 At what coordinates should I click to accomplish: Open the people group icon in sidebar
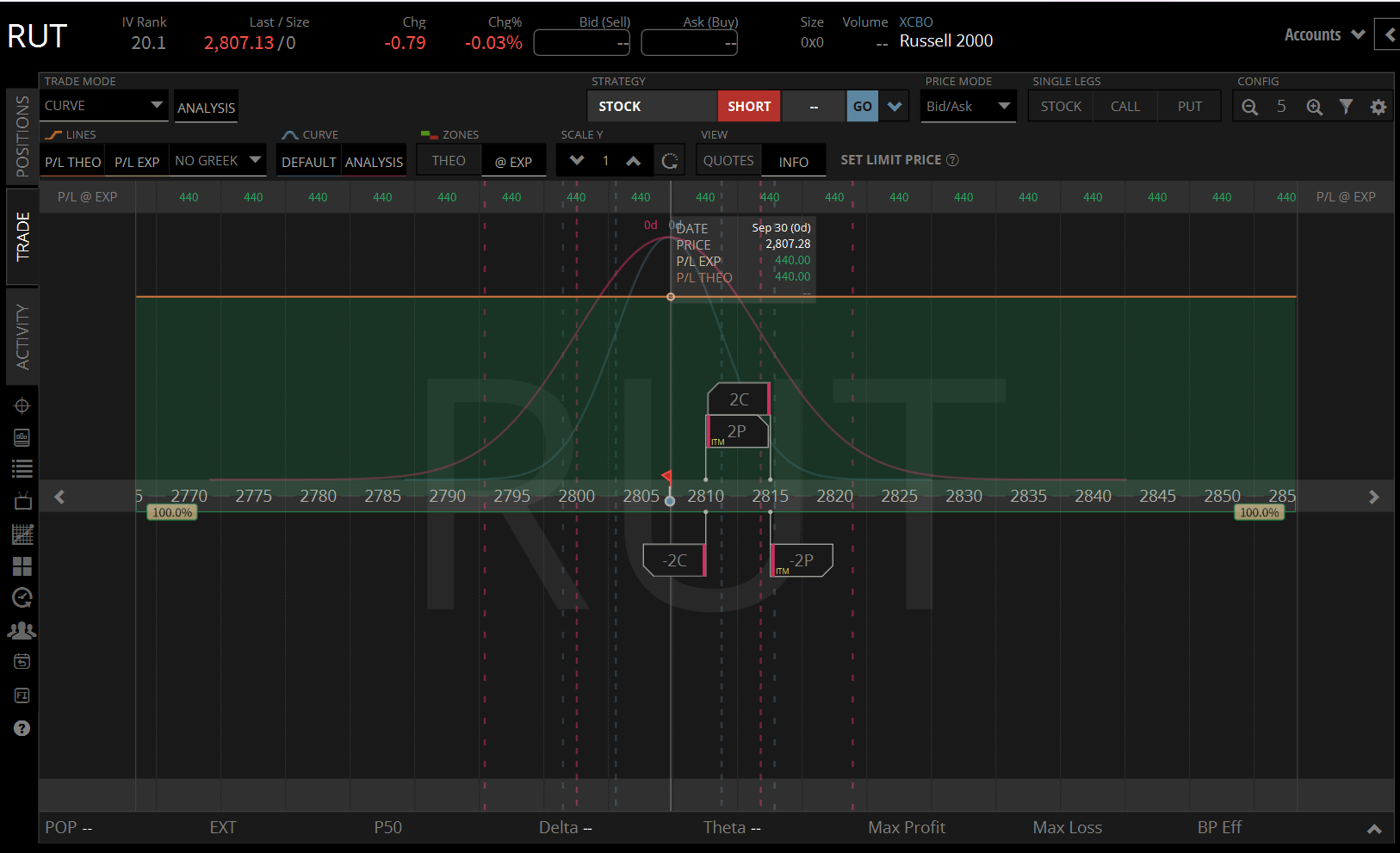(22, 630)
